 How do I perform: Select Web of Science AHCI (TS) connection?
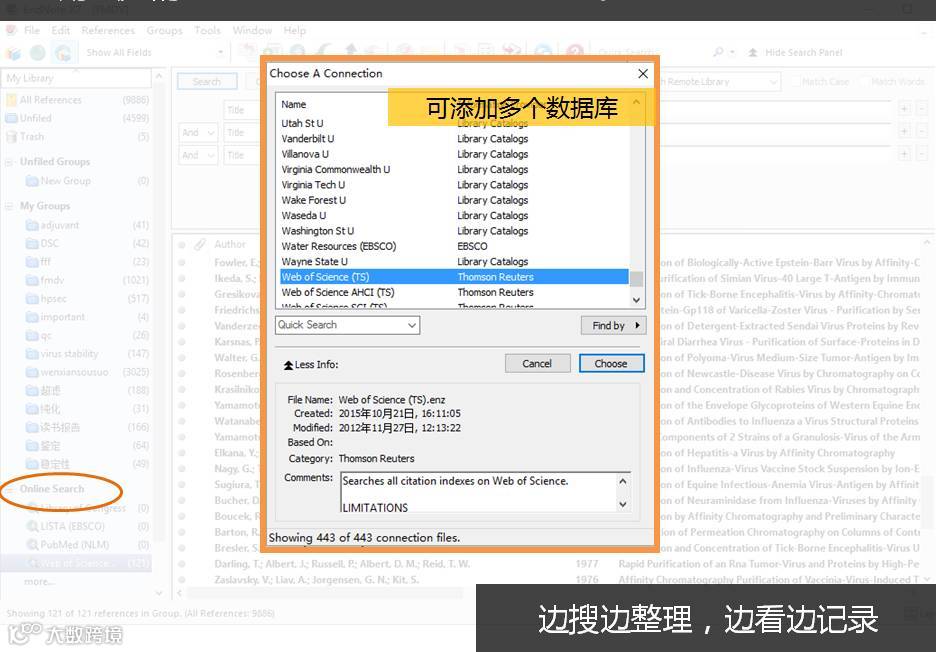(454, 293)
